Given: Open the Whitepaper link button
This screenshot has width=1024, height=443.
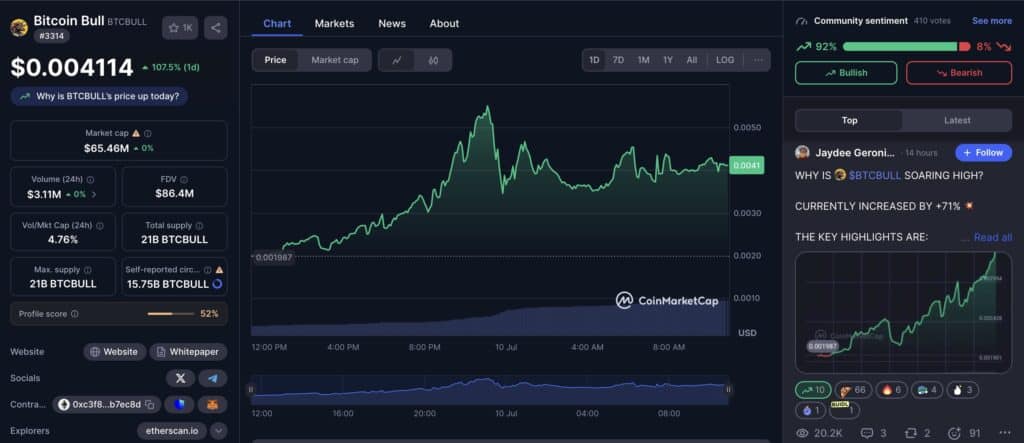Looking at the screenshot, I should (x=188, y=352).
